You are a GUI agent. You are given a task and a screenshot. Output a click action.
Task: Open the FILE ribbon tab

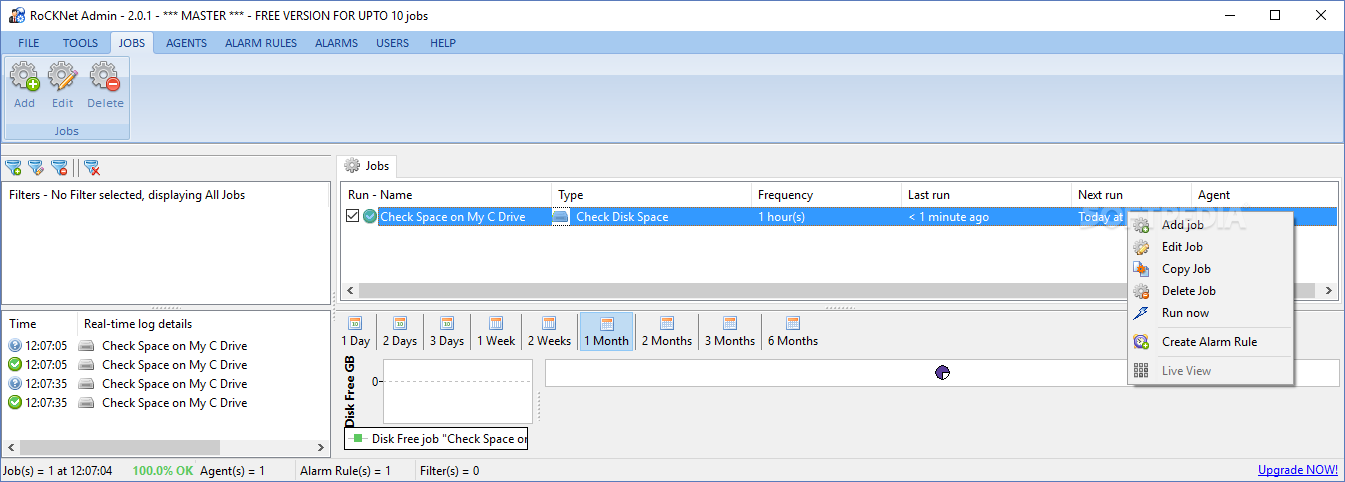[29, 43]
